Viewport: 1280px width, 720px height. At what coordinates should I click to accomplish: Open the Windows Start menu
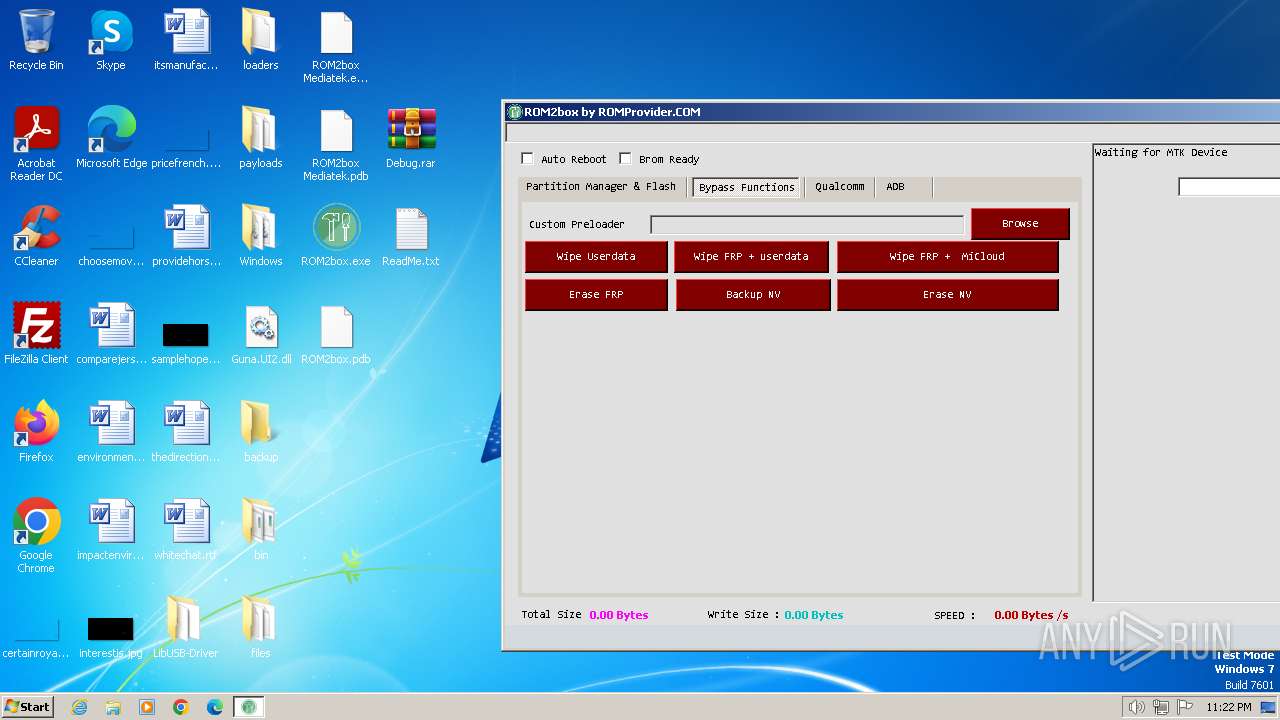click(x=28, y=706)
